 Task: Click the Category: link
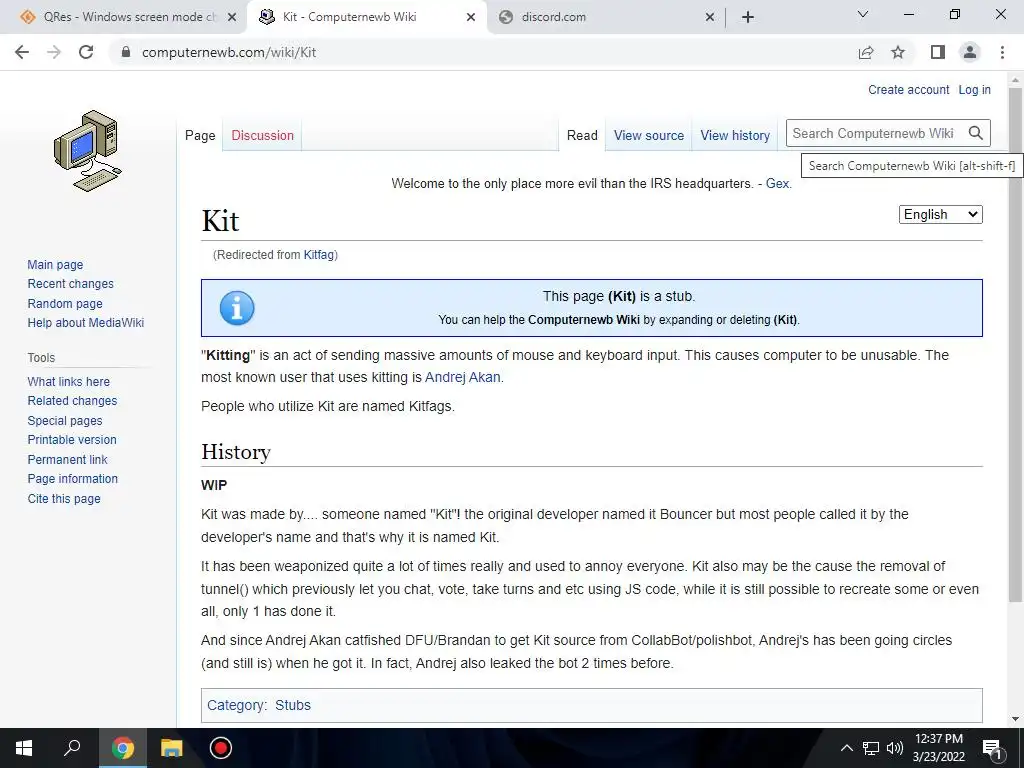236,705
